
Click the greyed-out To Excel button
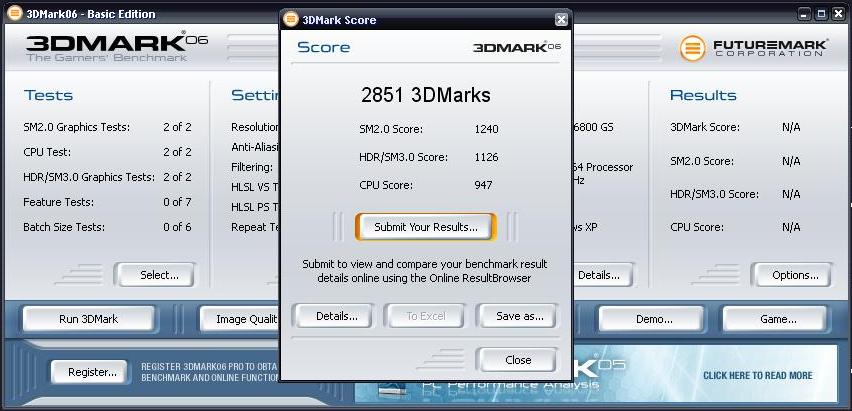pyautogui.click(x=424, y=316)
